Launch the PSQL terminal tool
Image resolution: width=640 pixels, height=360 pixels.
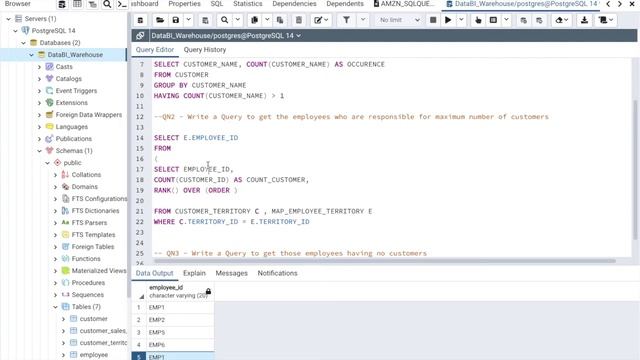click(x=122, y=4)
